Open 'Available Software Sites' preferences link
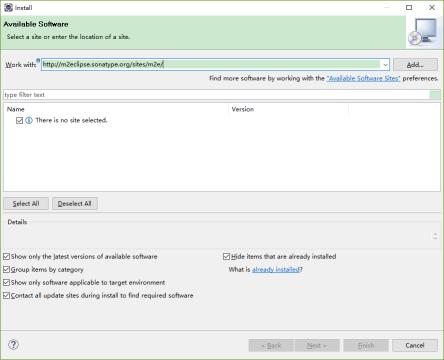 click(363, 78)
